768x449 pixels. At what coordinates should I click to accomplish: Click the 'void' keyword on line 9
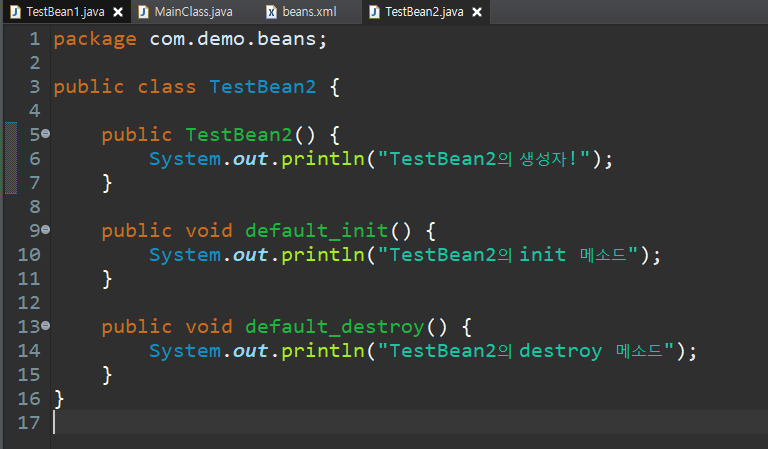coord(209,231)
